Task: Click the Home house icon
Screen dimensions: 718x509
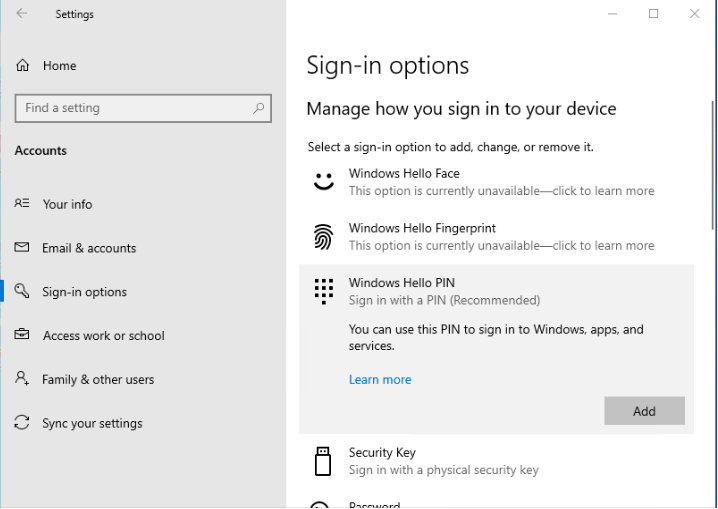Action: point(22,65)
